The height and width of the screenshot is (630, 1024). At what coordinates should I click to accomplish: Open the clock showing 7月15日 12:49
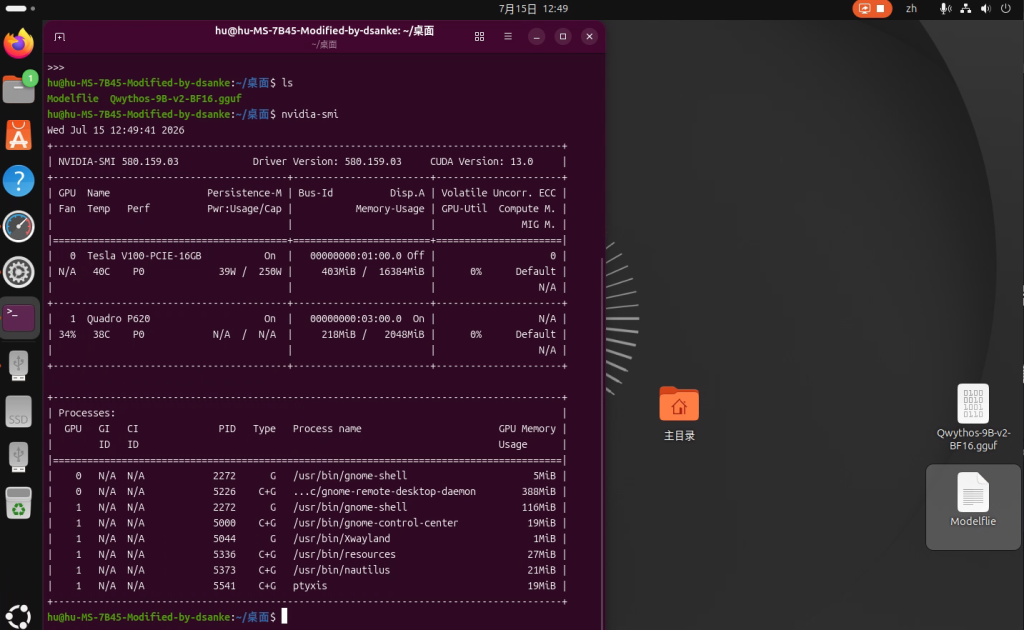(x=534, y=8)
